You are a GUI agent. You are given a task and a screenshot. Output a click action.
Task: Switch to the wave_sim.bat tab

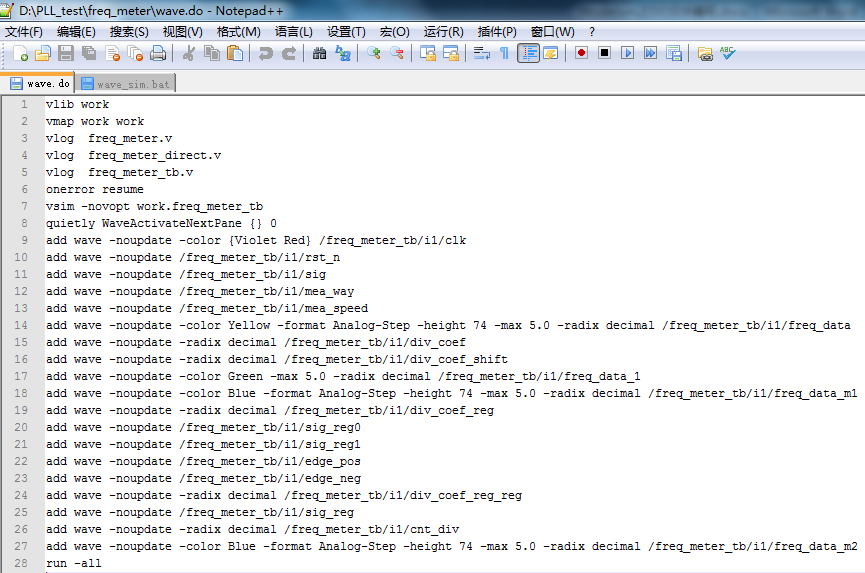(125, 84)
